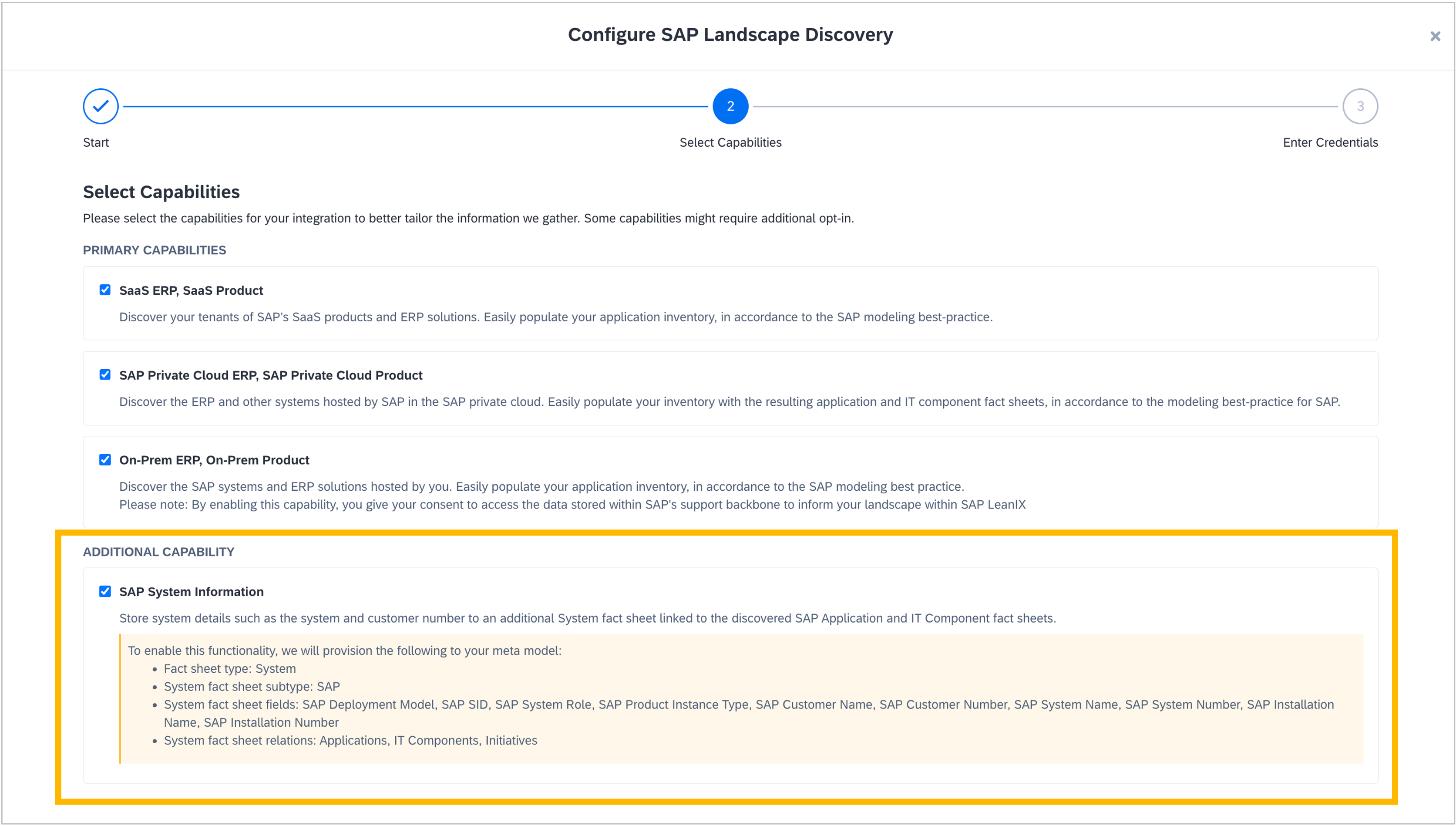Click the 'System fact sheet fields' bullet
1456x826 pixels.
coord(748,713)
